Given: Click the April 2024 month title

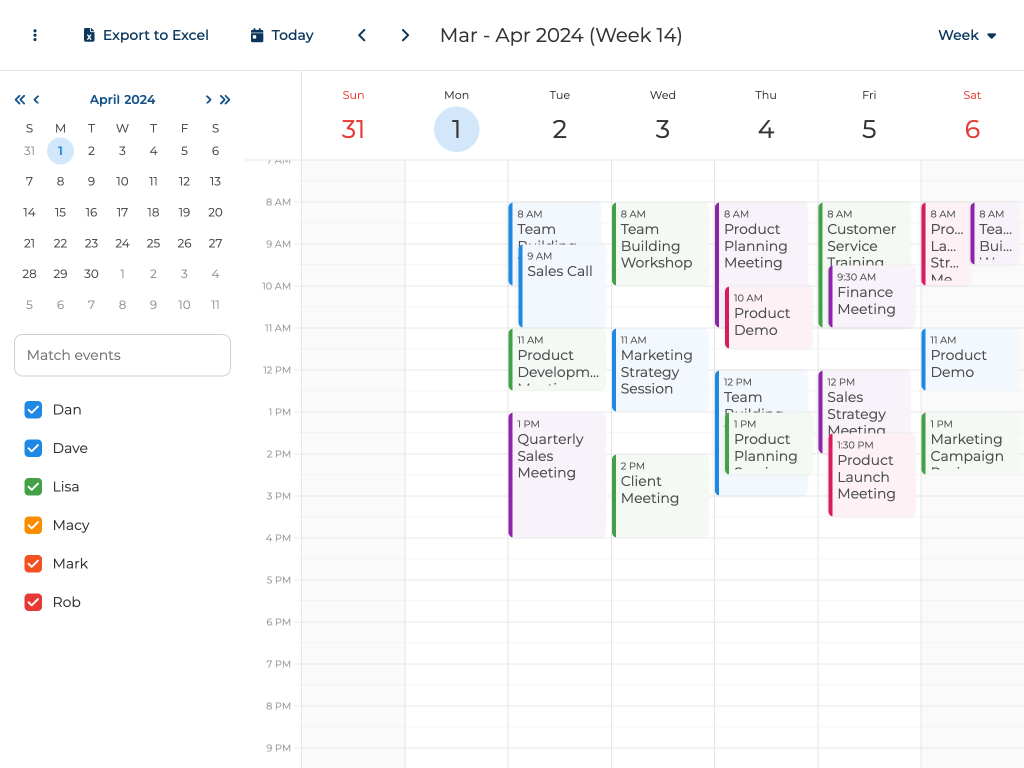Looking at the screenshot, I should coord(122,99).
